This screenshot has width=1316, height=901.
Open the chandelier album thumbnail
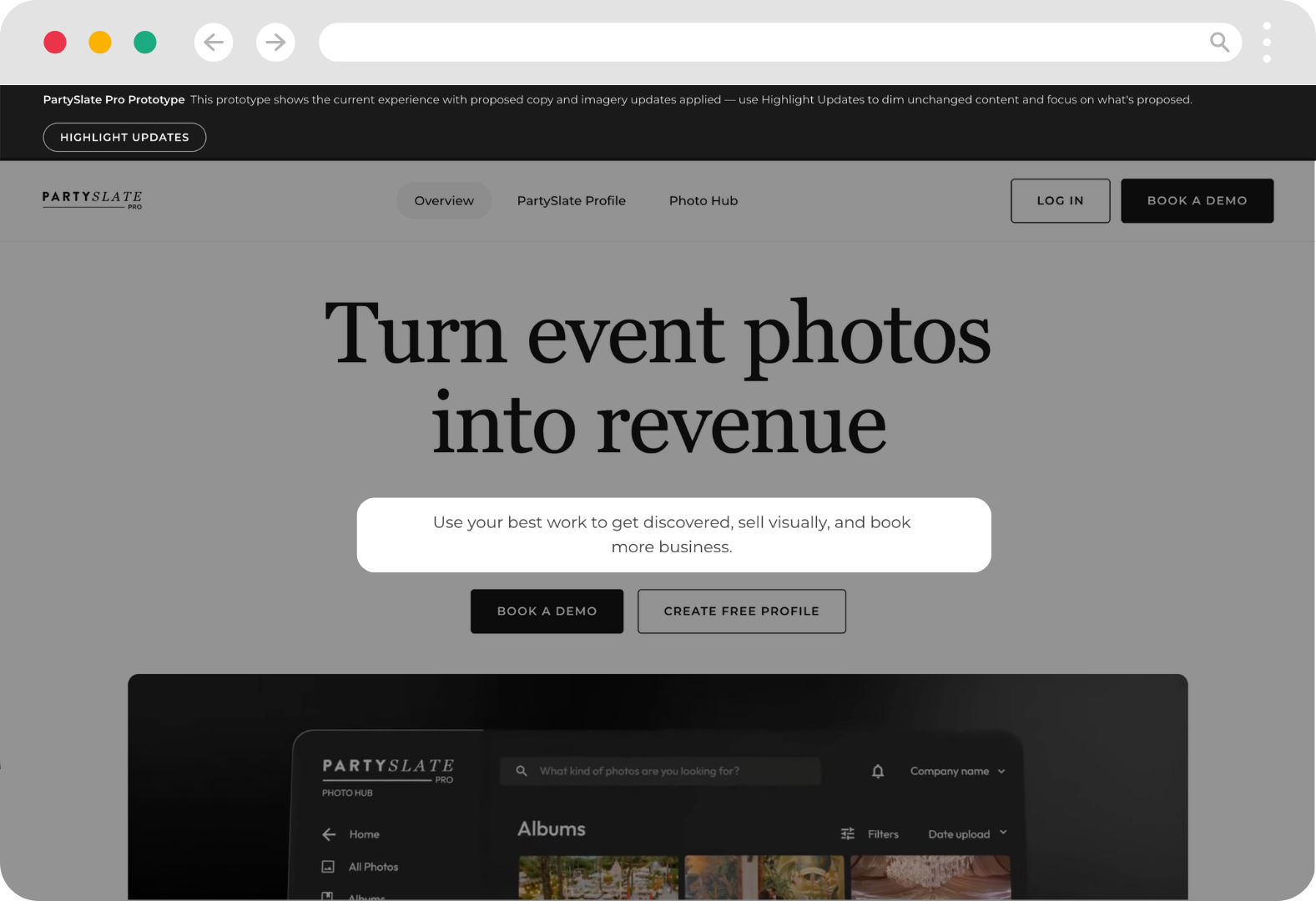point(930,877)
